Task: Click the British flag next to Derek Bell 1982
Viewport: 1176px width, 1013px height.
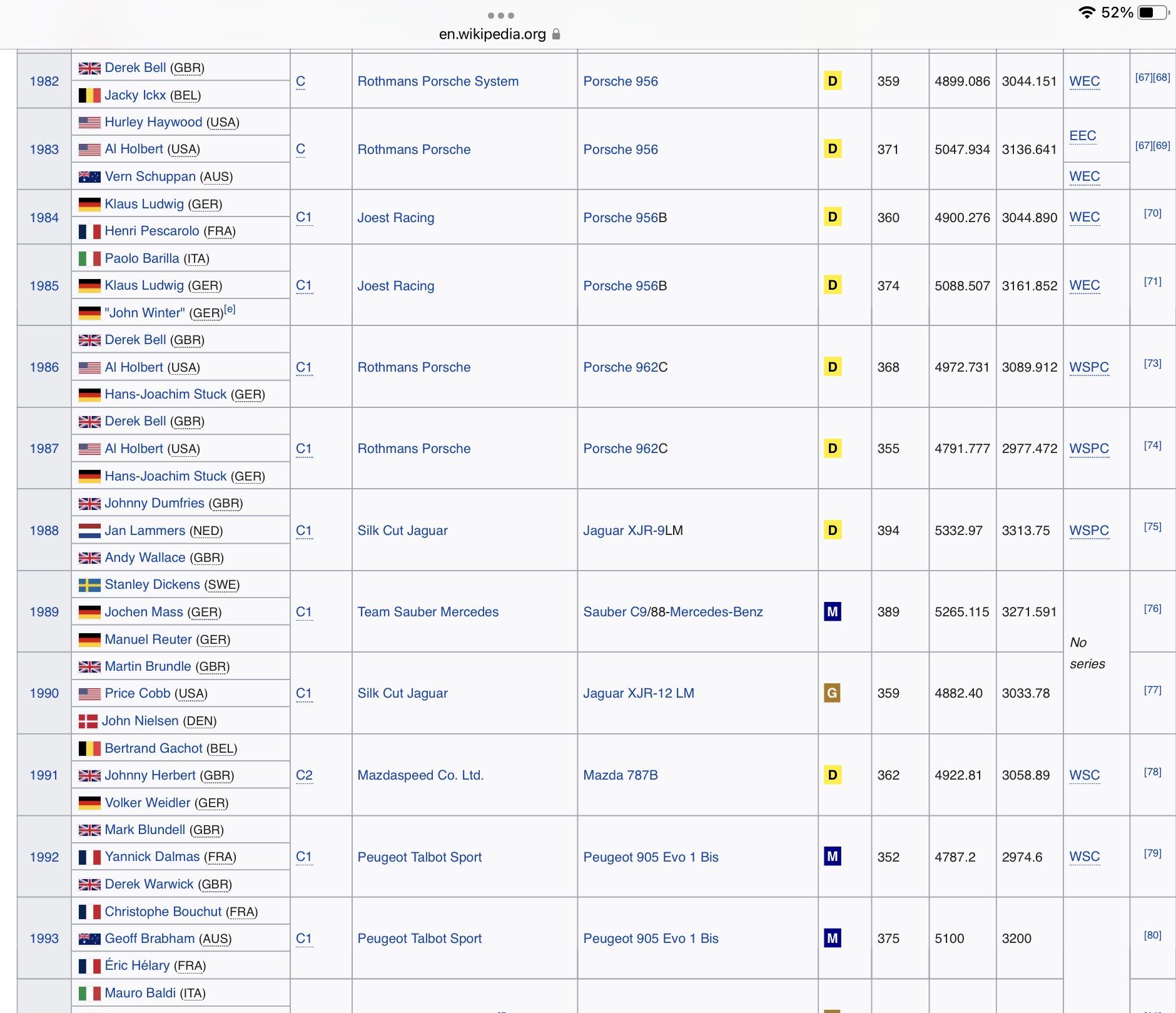Action: (x=89, y=68)
